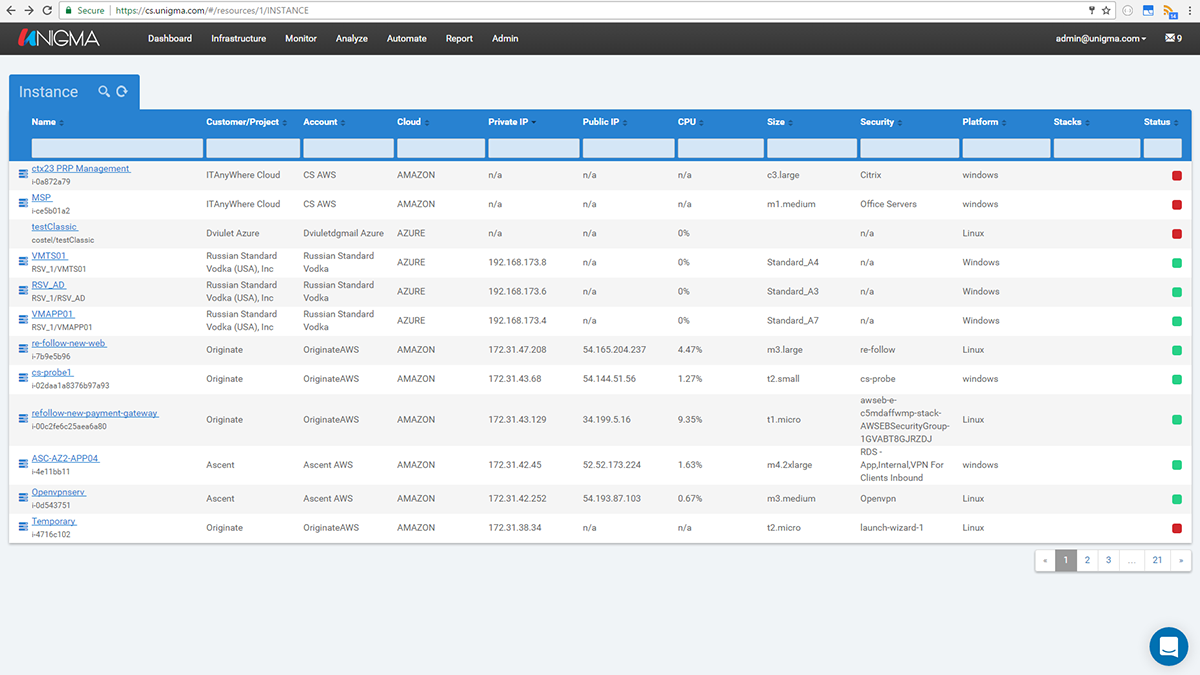Click green status indicator for Openvpnserv
The image size is (1200, 675).
pos(1177,499)
